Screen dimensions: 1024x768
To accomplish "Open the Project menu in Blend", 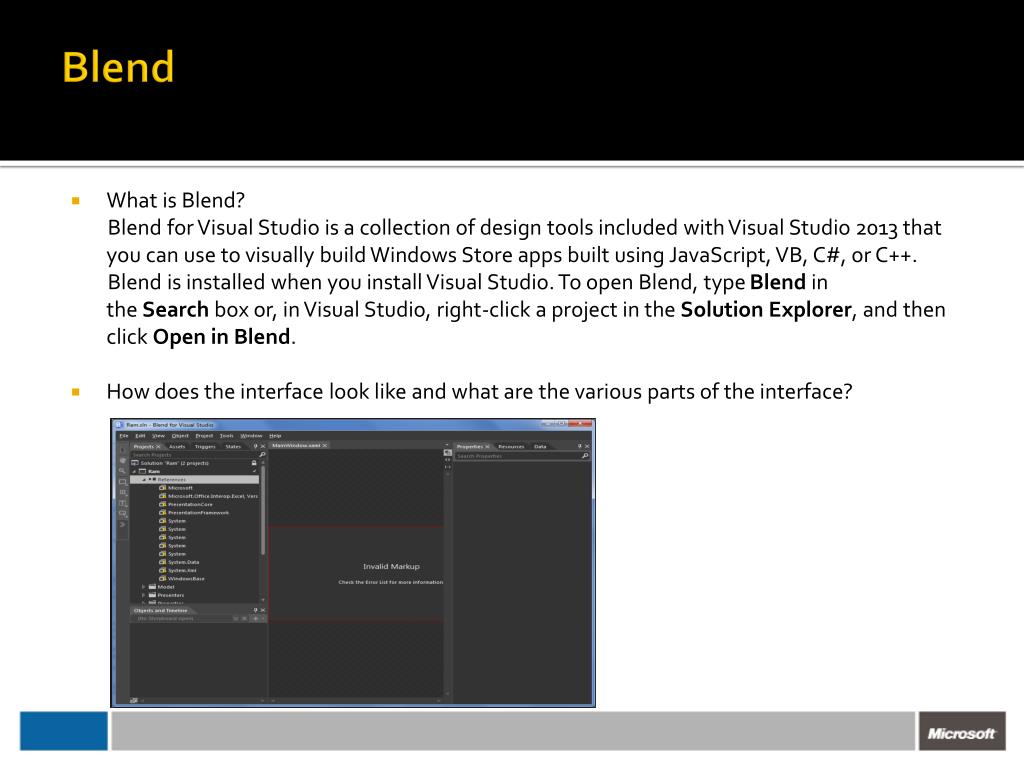I will click(x=204, y=436).
